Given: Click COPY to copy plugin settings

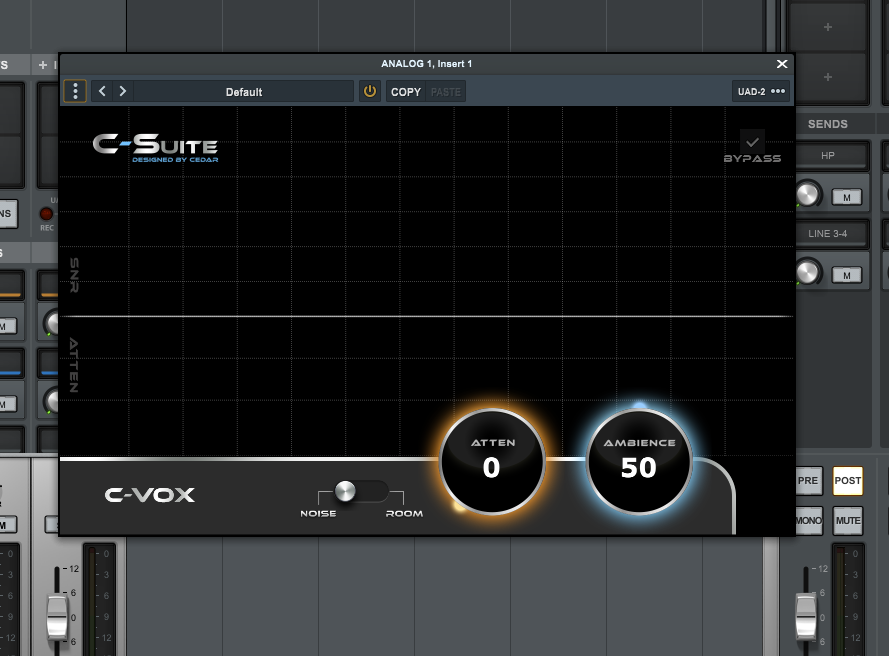Looking at the screenshot, I should tap(406, 91).
